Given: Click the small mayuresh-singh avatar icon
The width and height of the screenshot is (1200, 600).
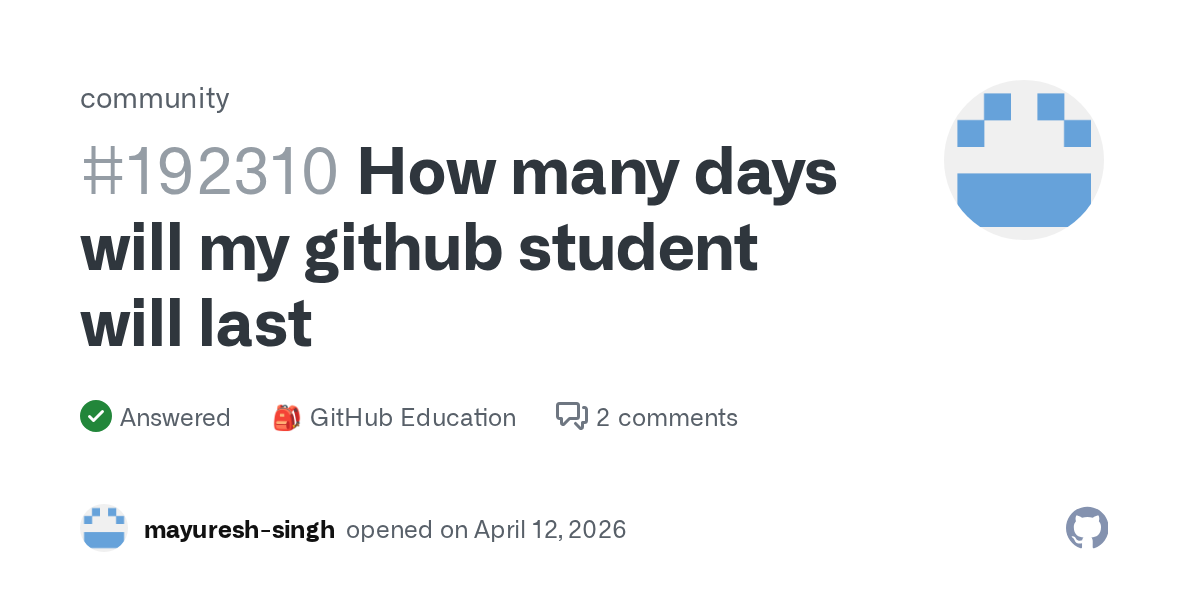Looking at the screenshot, I should click(x=104, y=528).
